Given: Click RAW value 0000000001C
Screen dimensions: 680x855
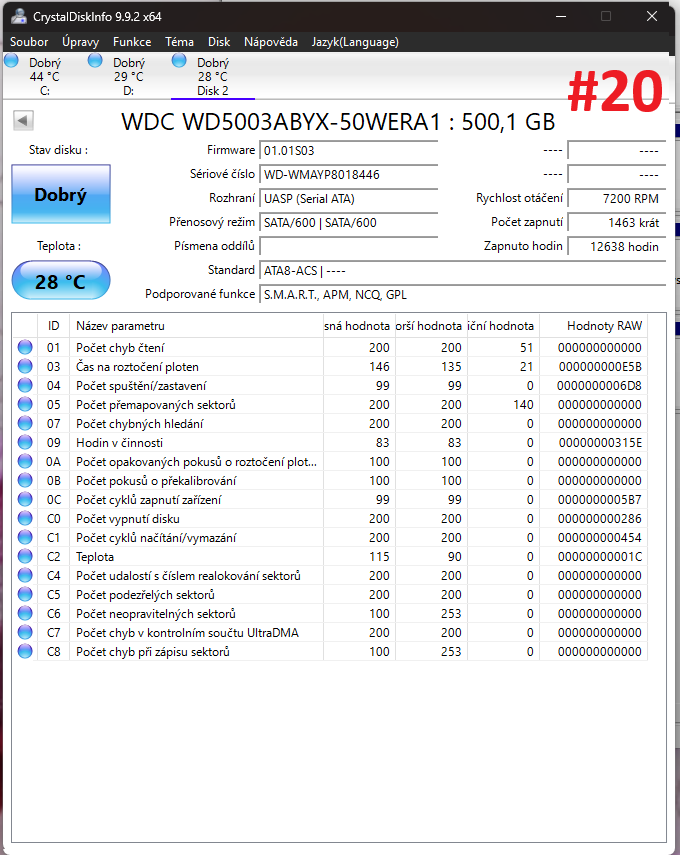Looking at the screenshot, I should tap(600, 557).
